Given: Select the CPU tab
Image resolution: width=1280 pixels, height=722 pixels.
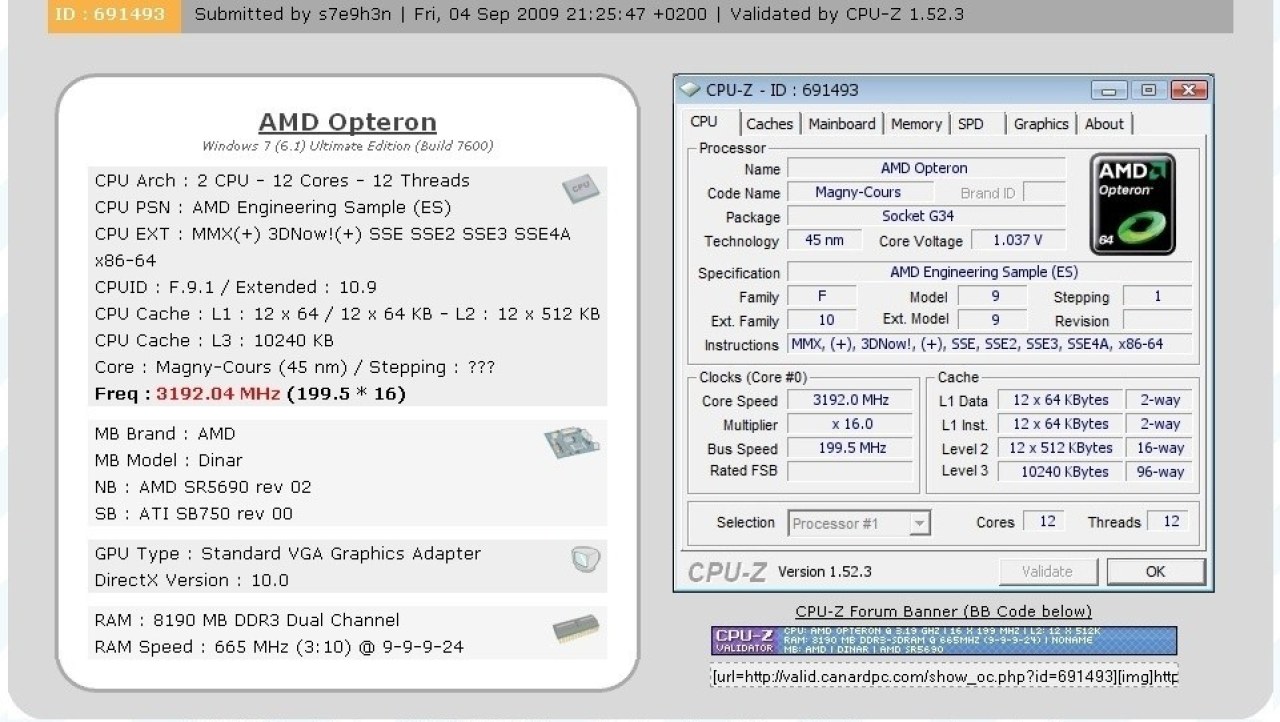Looking at the screenshot, I should click(x=704, y=122).
